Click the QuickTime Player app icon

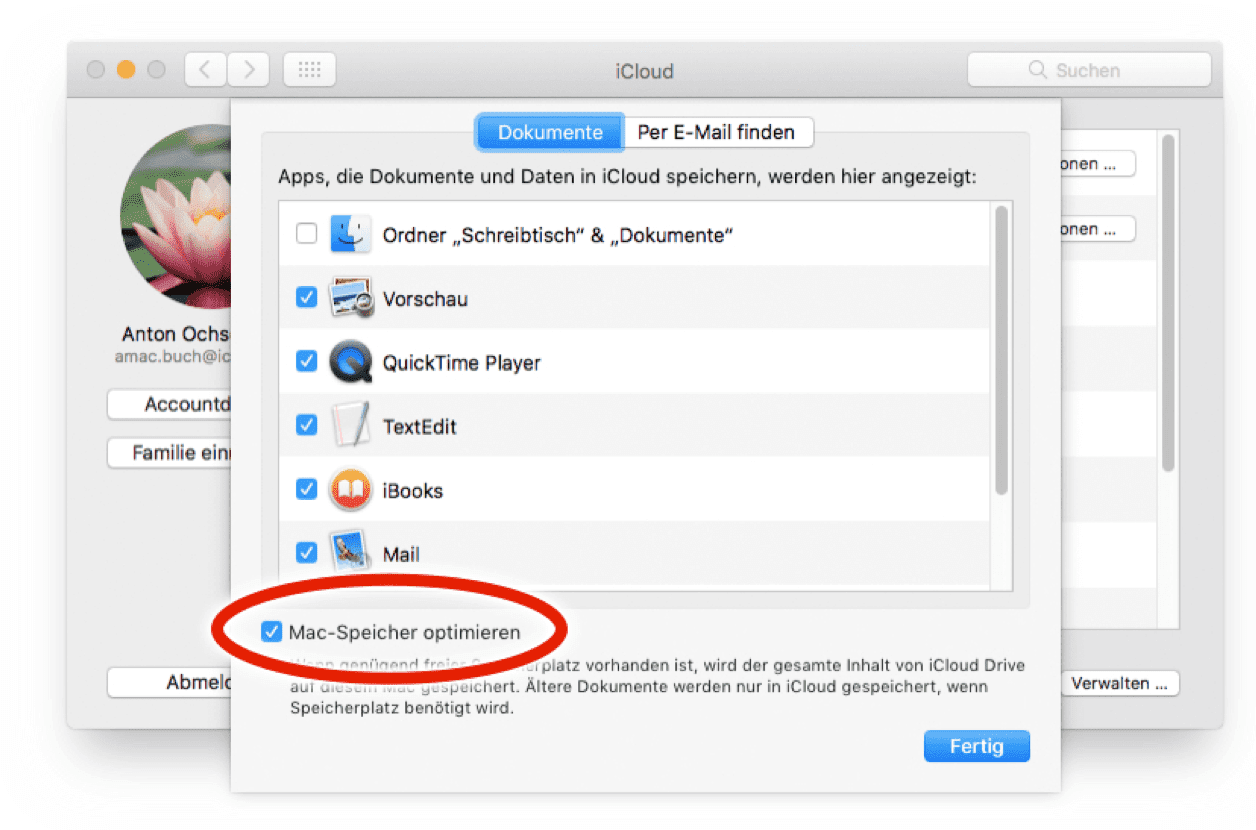tap(350, 362)
